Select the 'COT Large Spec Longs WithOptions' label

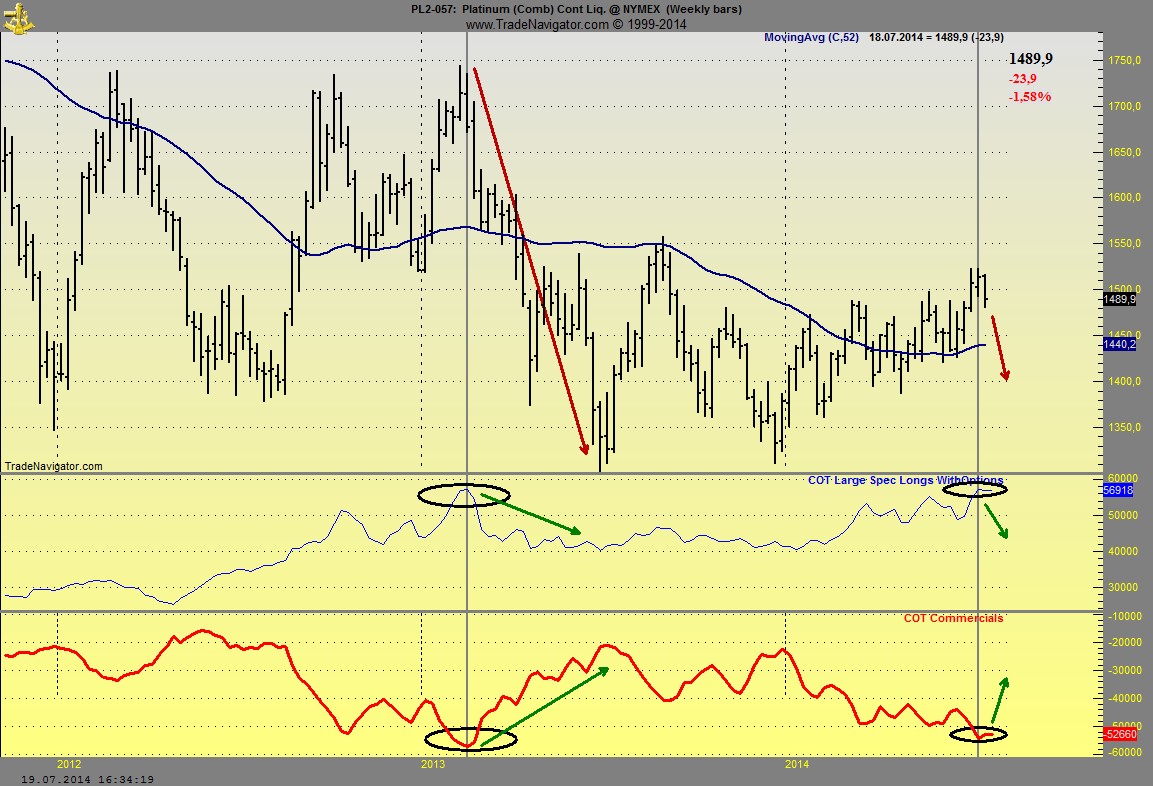click(905, 480)
